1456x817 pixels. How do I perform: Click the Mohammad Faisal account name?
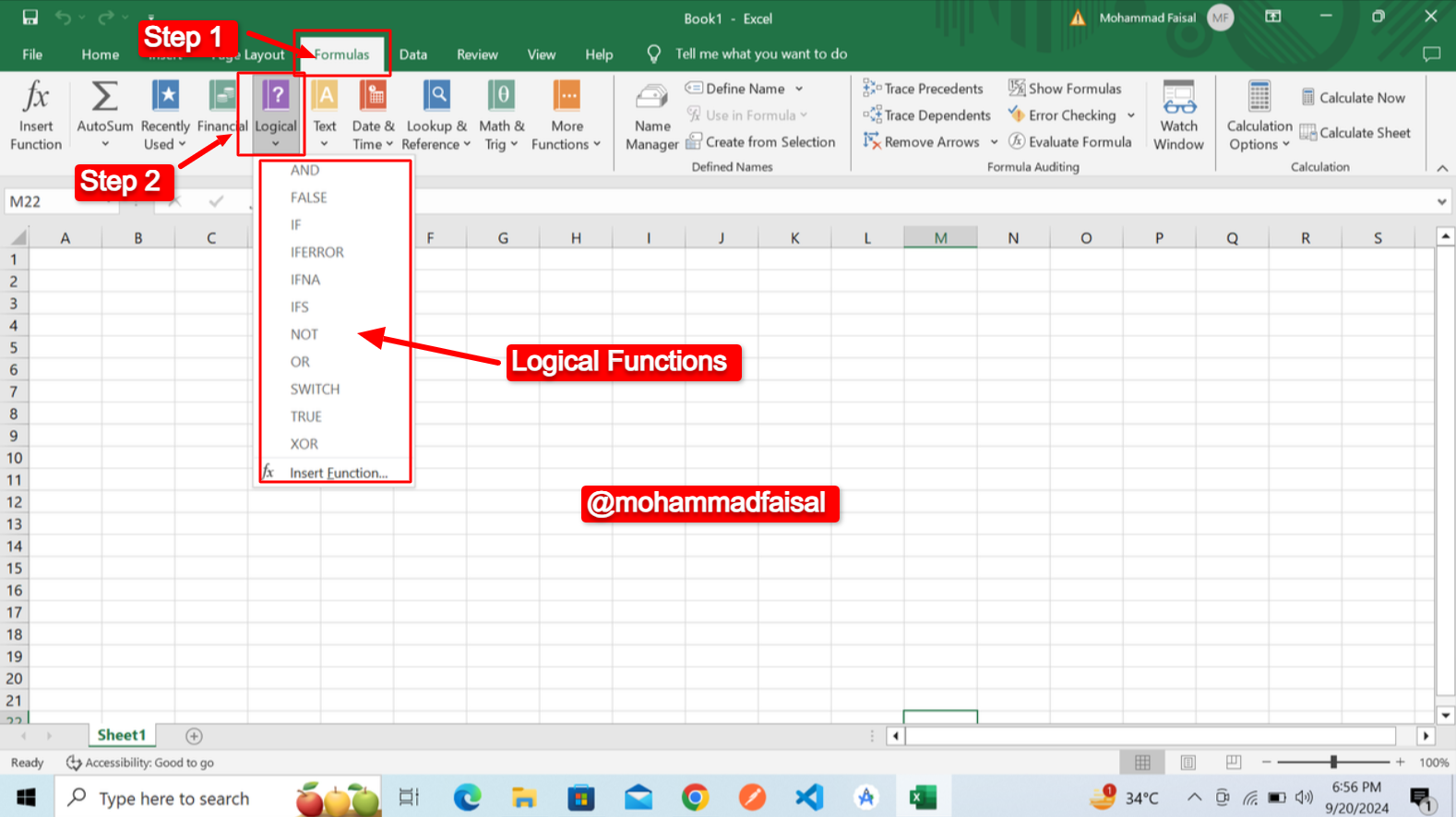(1147, 18)
